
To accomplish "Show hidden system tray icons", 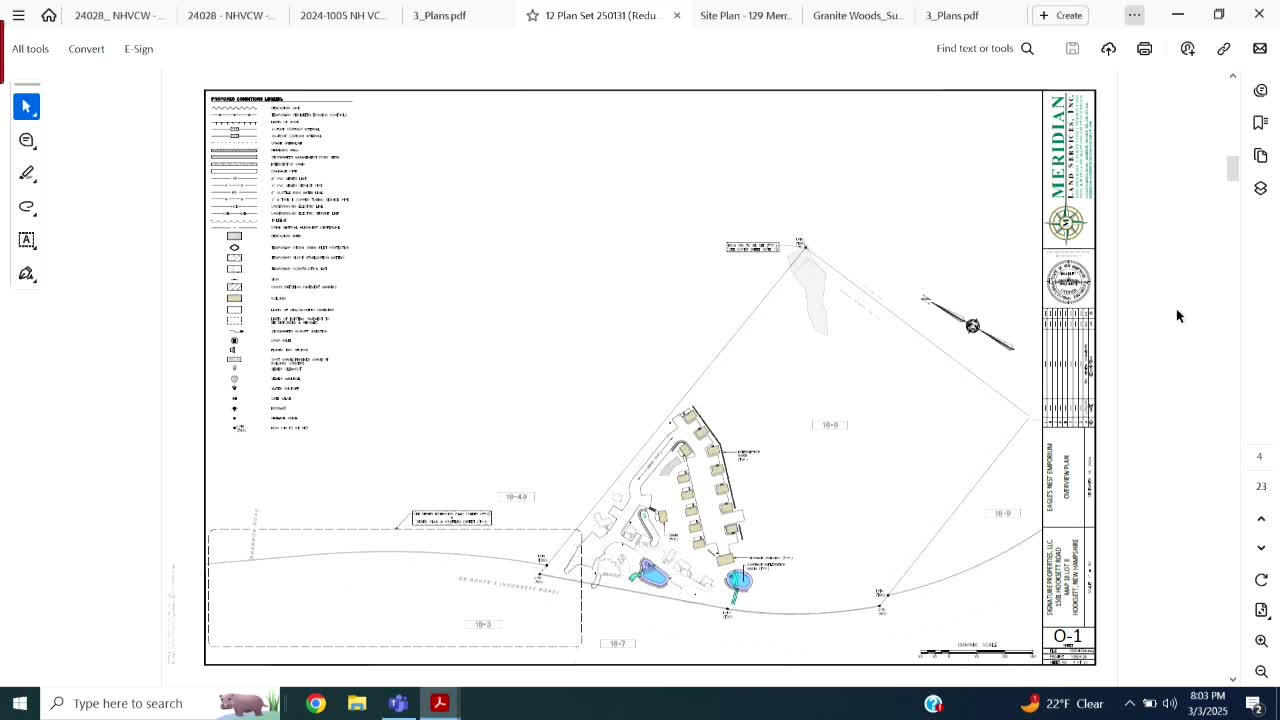I will point(1129,703).
